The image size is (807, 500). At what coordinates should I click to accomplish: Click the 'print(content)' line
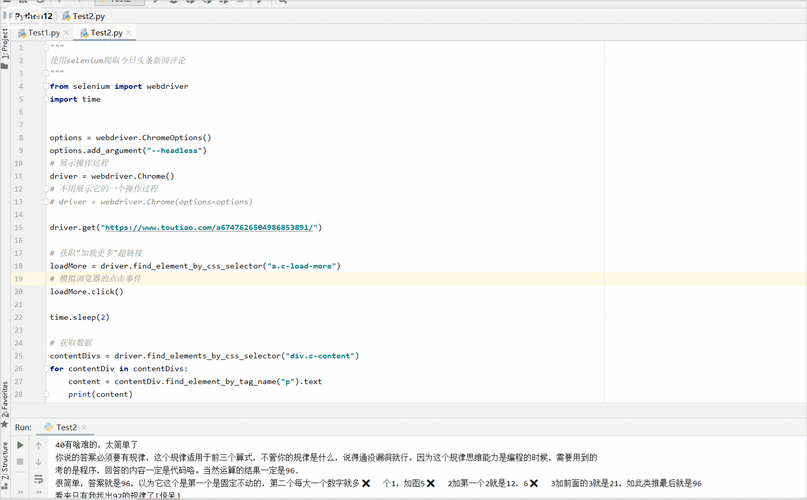coord(100,394)
